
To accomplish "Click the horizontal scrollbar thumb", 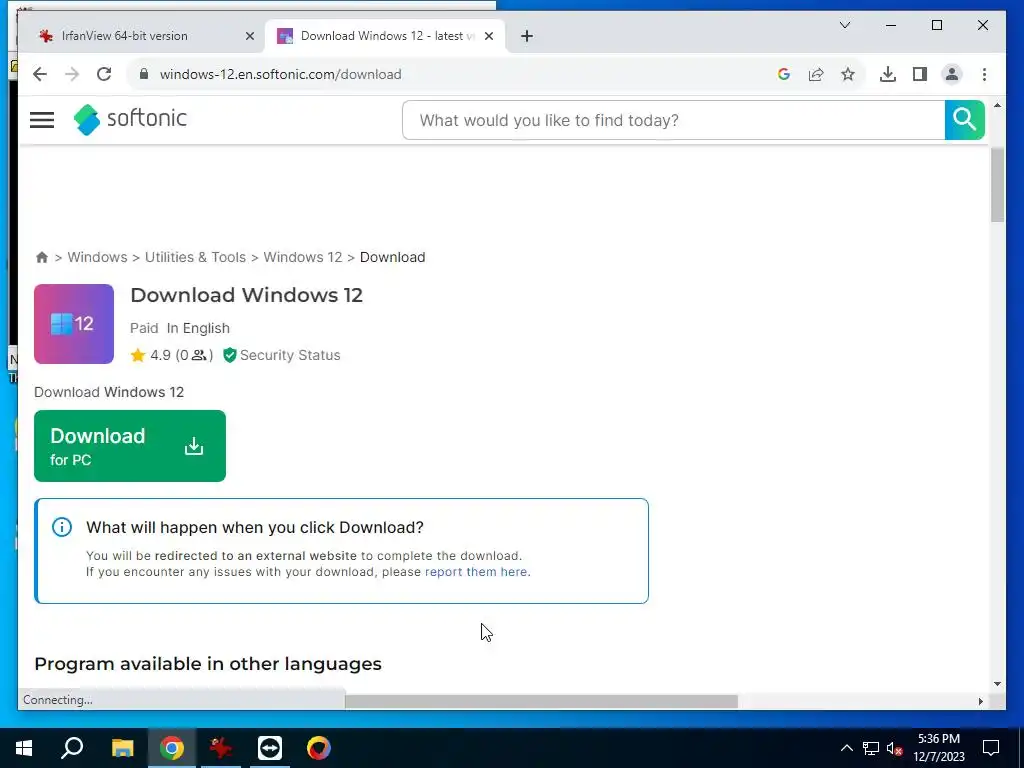I will [x=541, y=701].
